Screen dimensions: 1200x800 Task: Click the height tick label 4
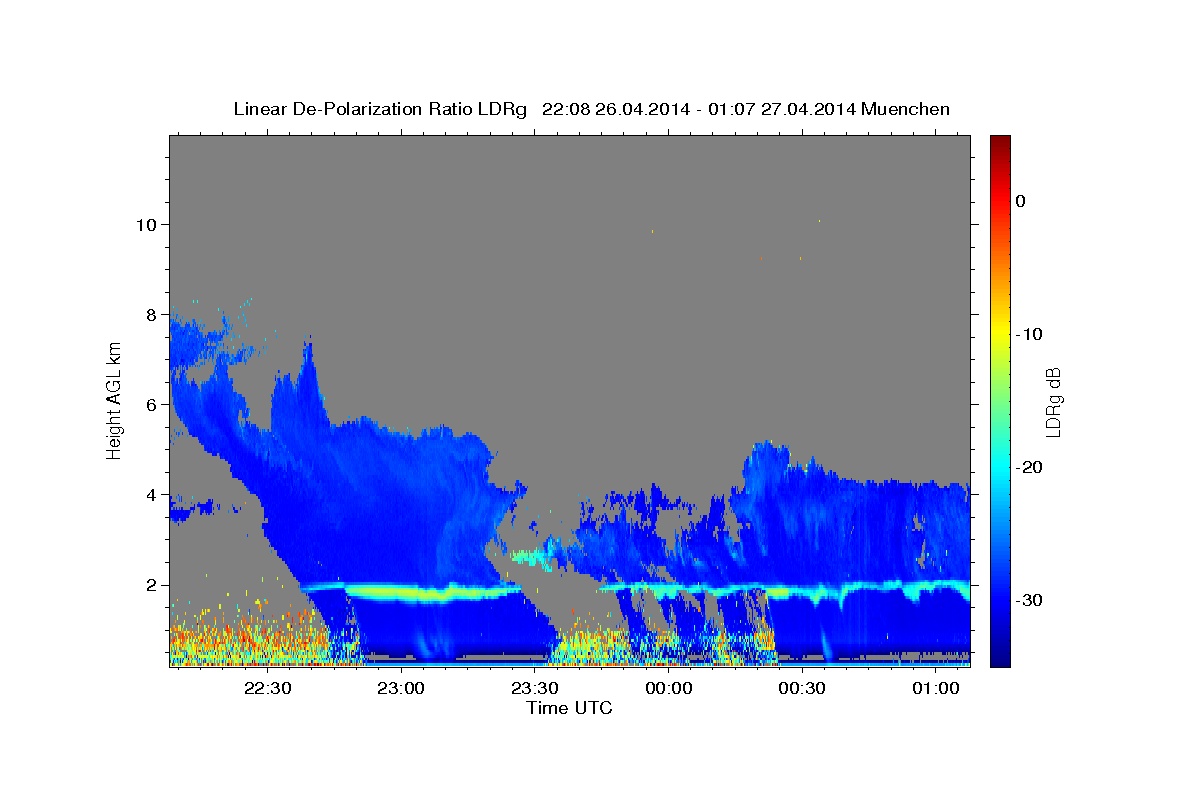pyautogui.click(x=151, y=494)
